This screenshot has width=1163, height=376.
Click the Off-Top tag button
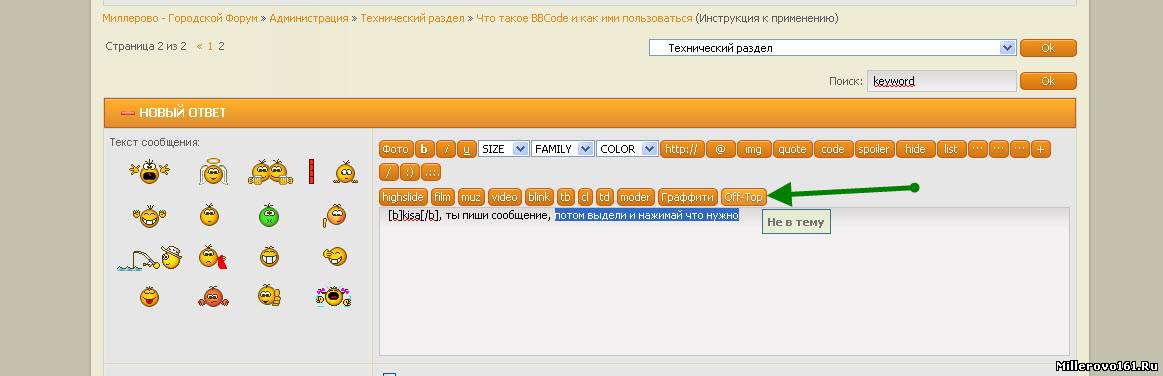[743, 197]
